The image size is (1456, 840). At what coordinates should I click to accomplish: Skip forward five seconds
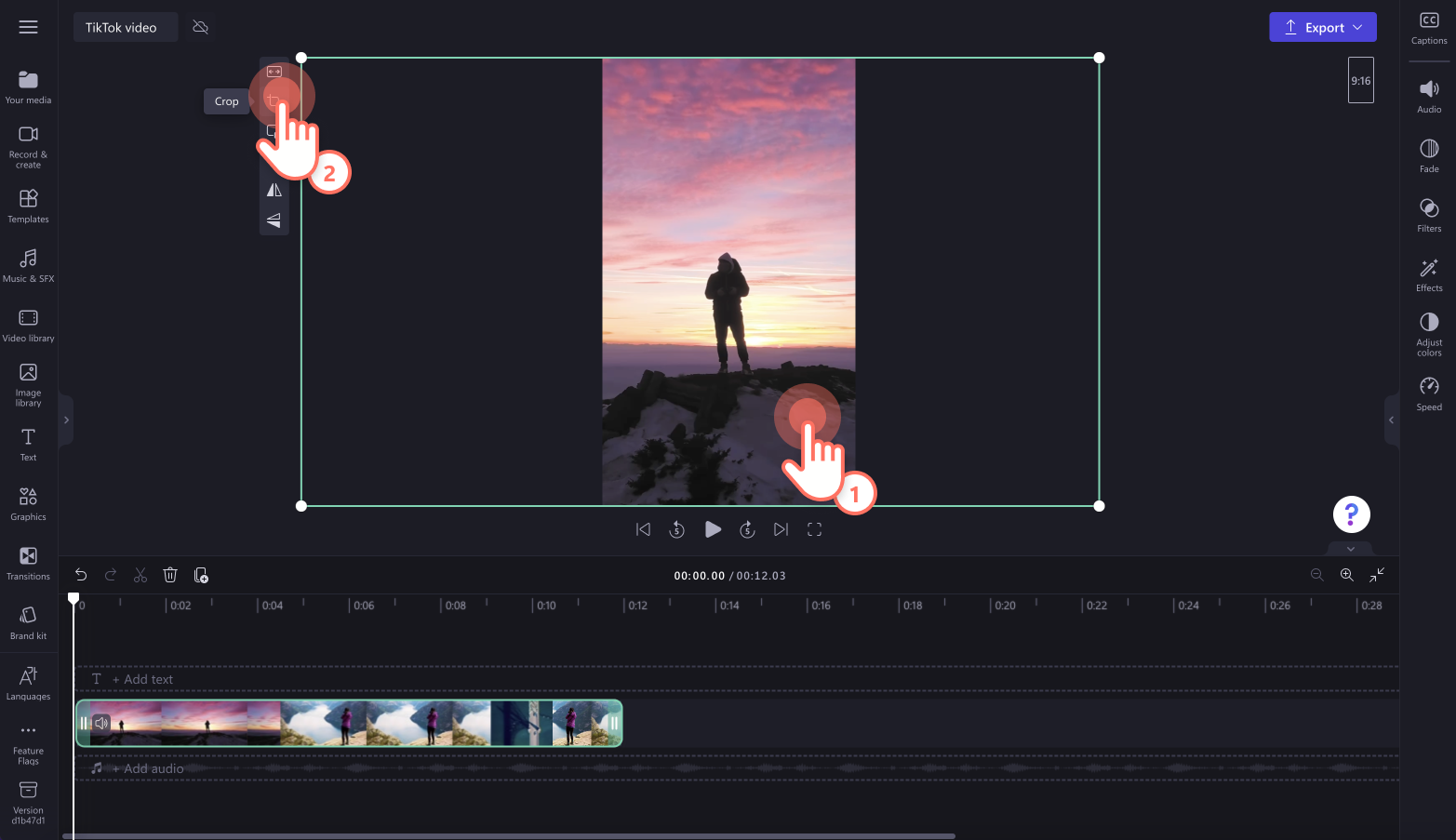[x=747, y=529]
